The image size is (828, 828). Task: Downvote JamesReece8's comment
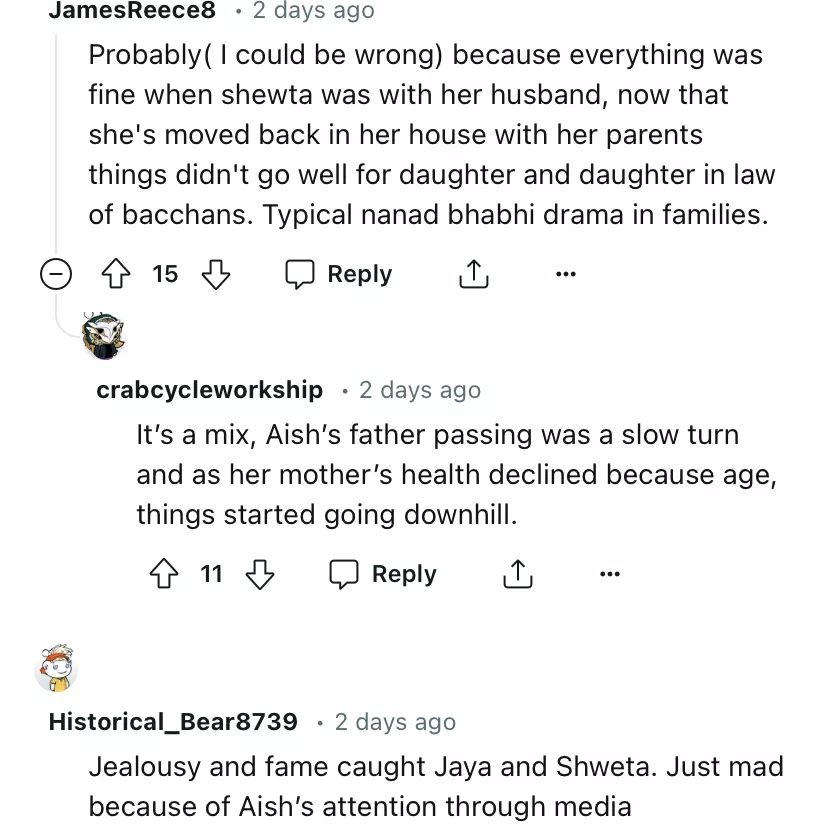coord(216,274)
